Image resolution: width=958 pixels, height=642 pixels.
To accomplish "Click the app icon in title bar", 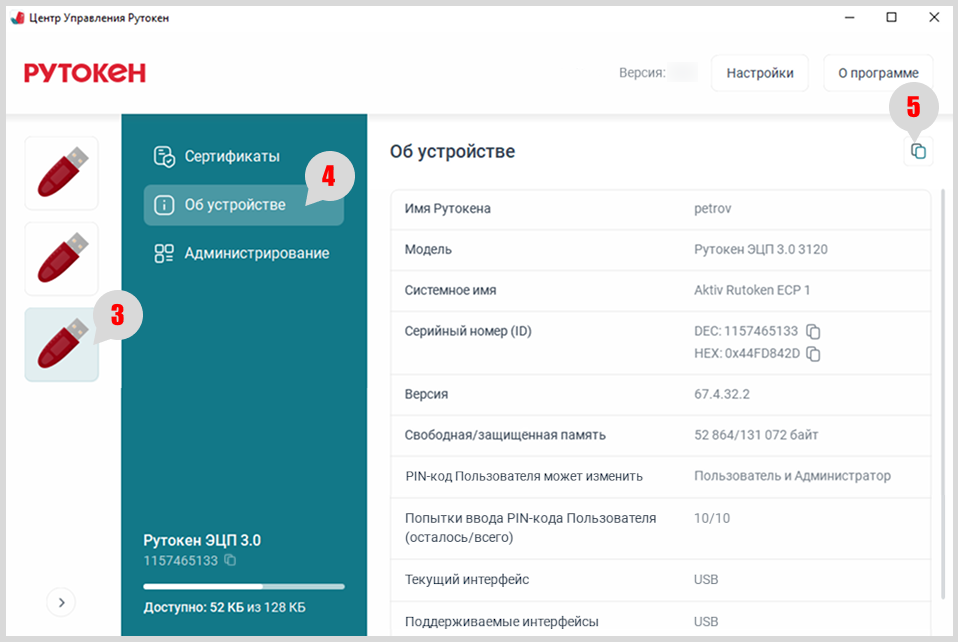I will coord(17,18).
